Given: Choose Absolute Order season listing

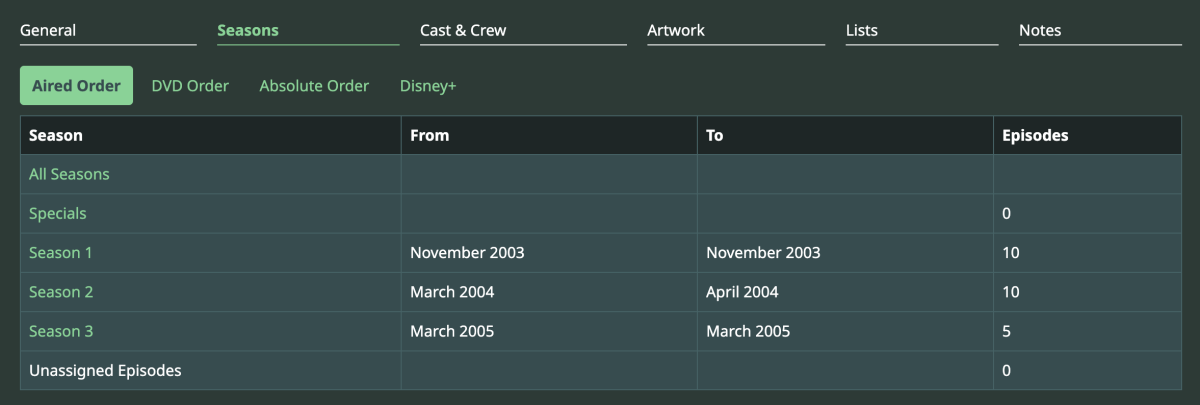Looking at the screenshot, I should 314,86.
